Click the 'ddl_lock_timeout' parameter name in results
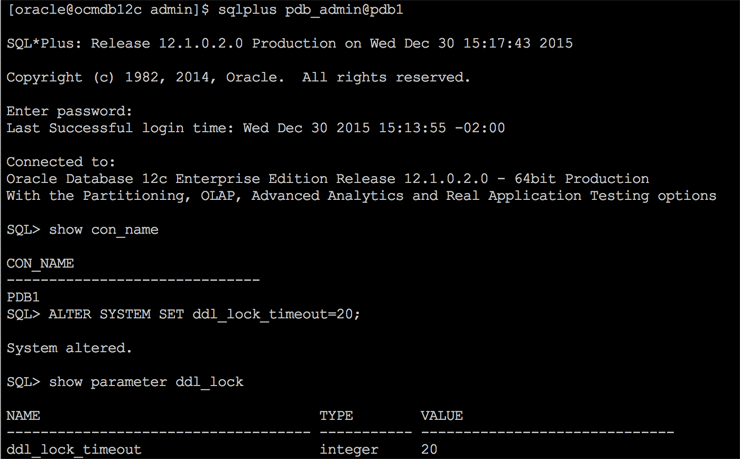The height and width of the screenshot is (459, 740). 74,450
